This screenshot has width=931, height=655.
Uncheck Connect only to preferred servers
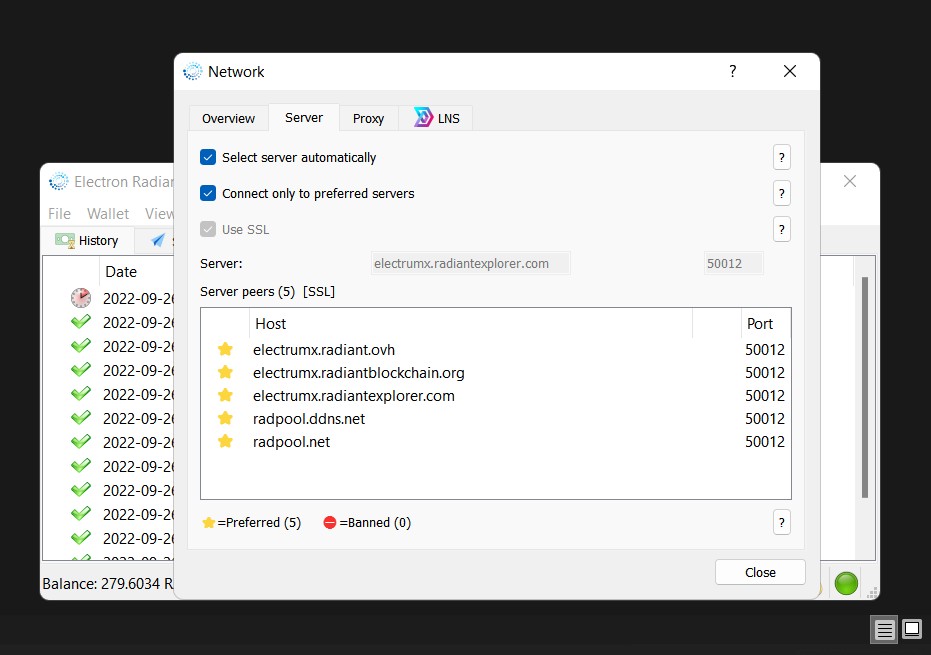coord(208,194)
